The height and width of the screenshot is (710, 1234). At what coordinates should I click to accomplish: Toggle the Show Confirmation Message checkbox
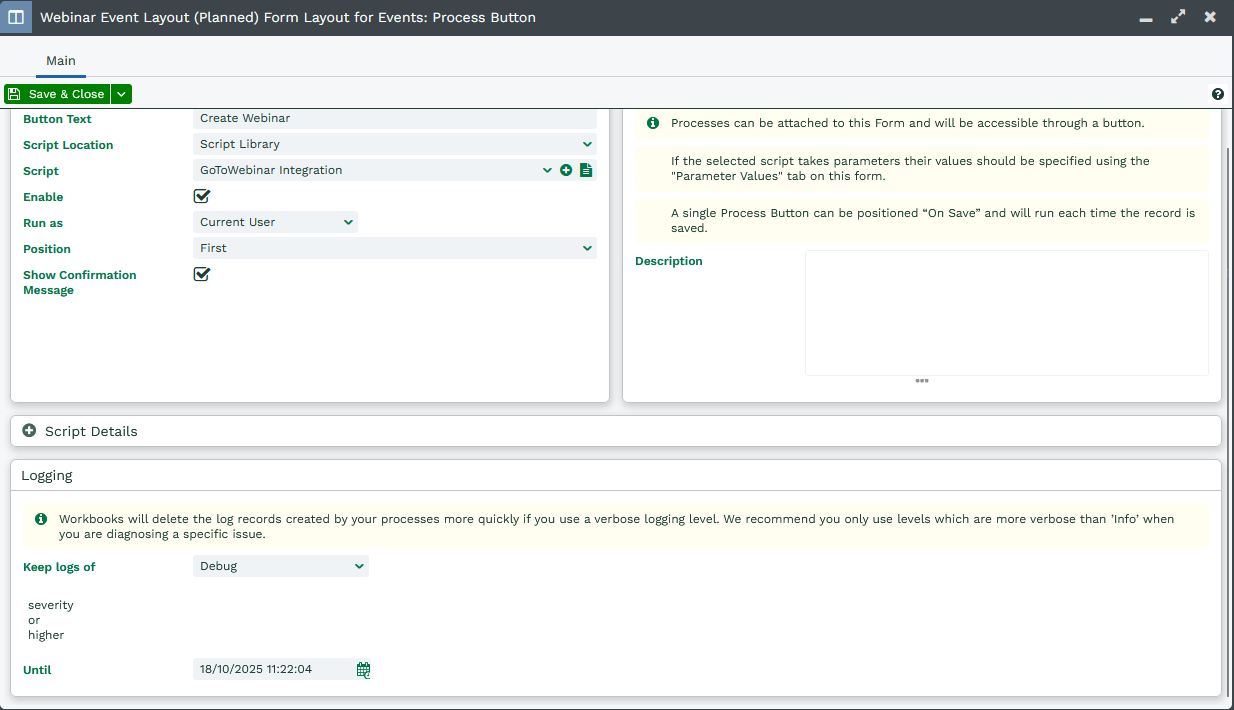pyautogui.click(x=202, y=274)
